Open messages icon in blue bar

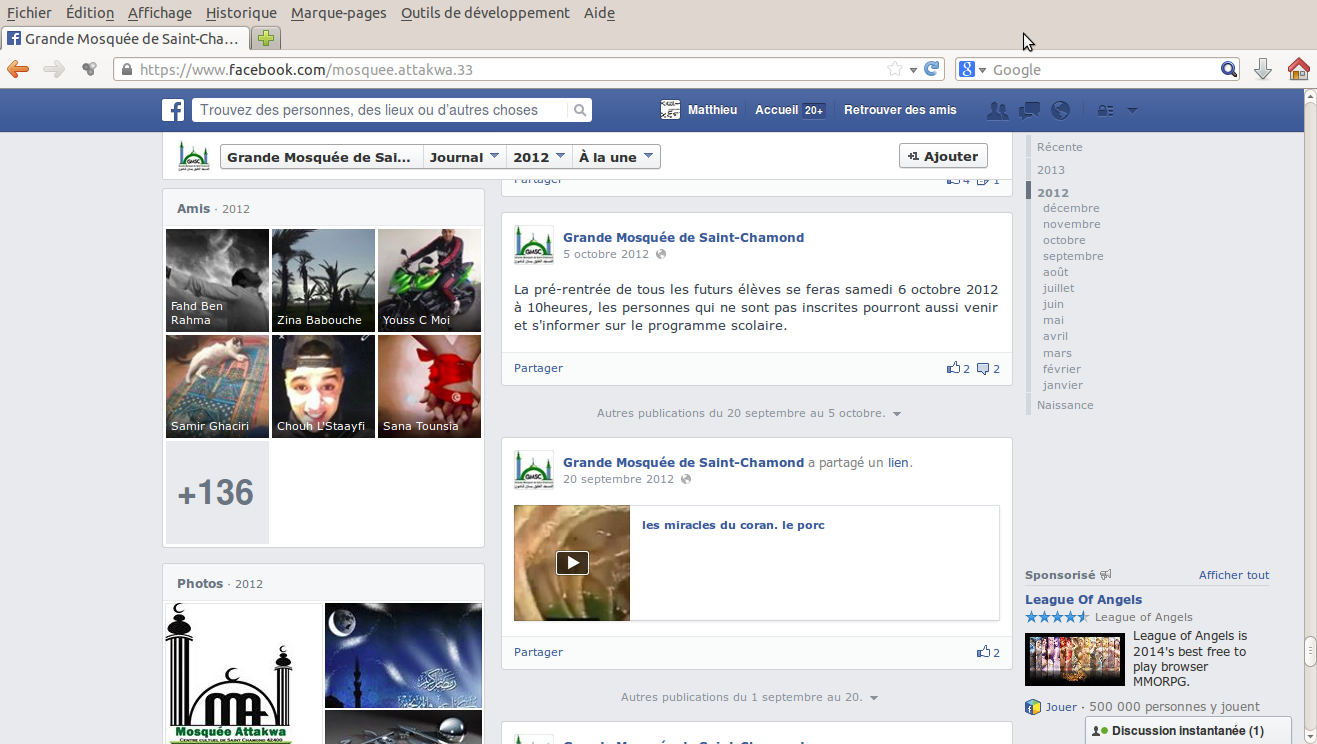[x=1029, y=110]
